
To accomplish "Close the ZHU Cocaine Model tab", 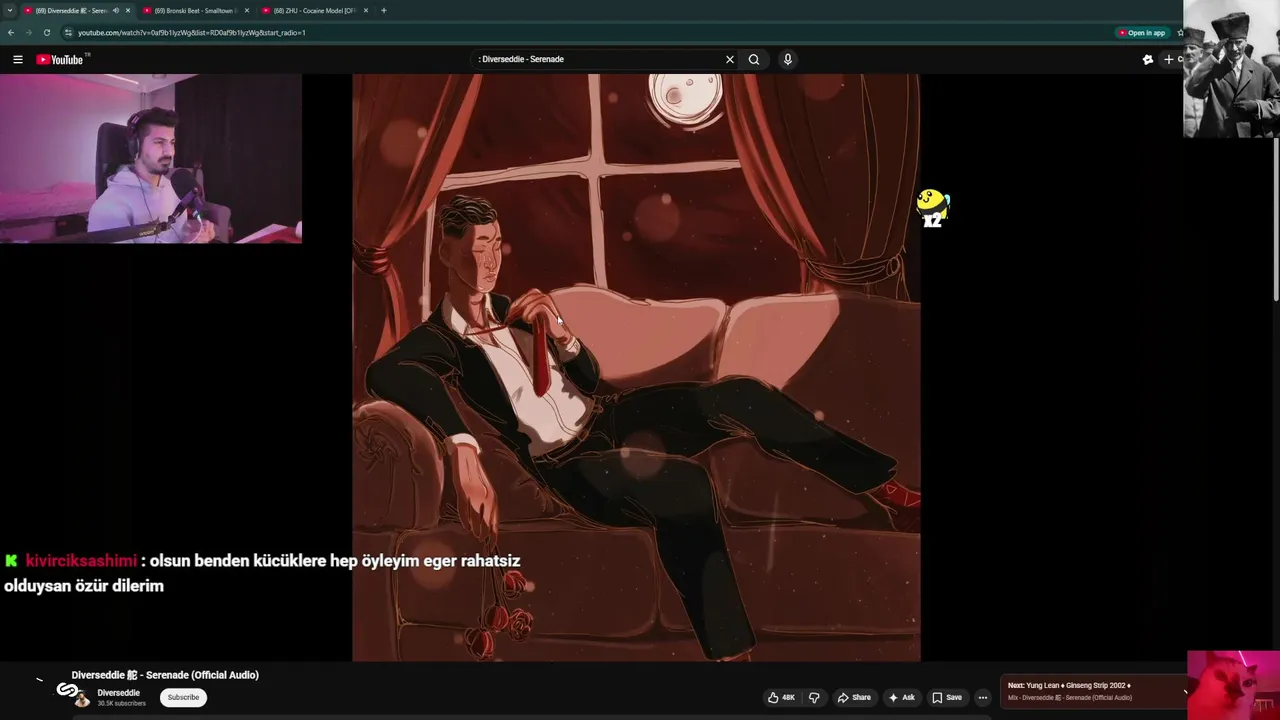I will (x=366, y=10).
